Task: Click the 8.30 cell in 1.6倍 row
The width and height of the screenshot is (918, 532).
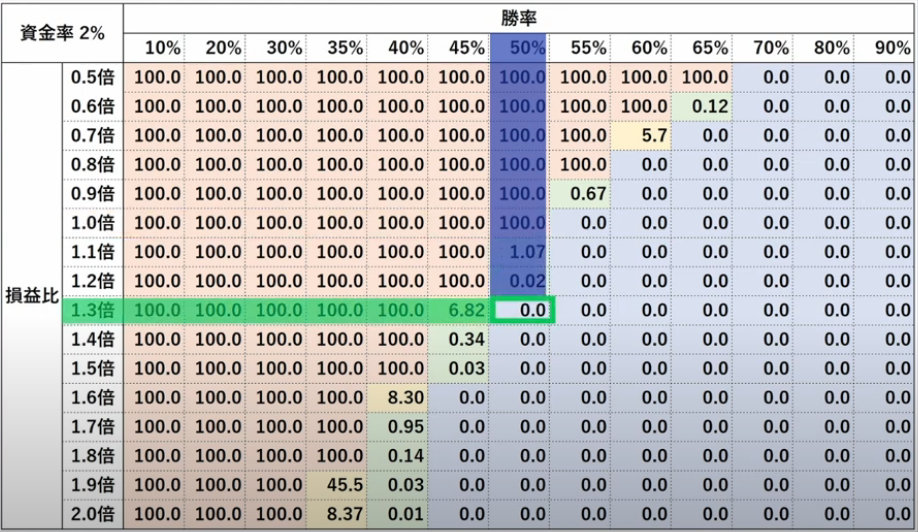Action: [398, 397]
